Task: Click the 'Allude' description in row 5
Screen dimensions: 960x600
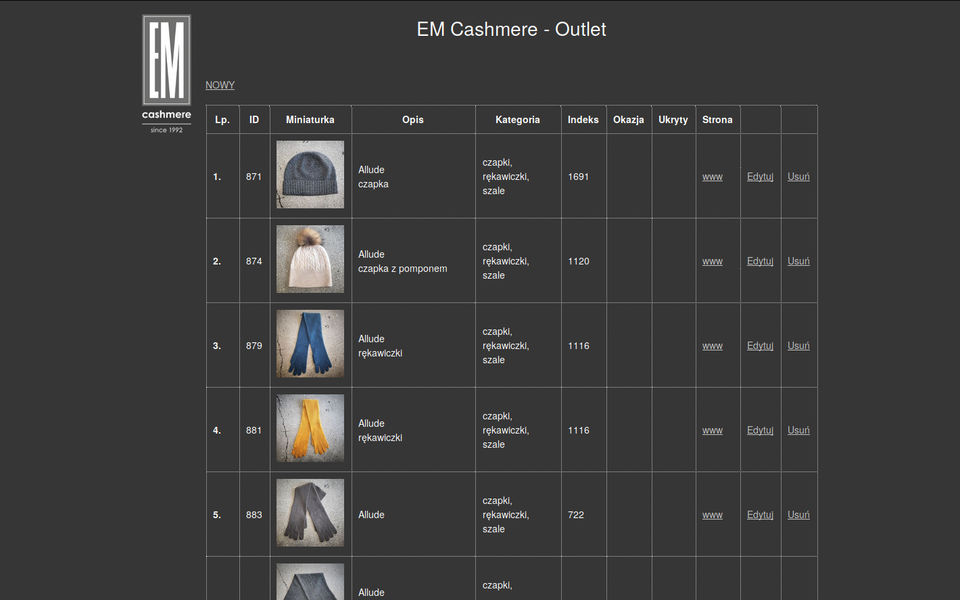Action: point(371,515)
